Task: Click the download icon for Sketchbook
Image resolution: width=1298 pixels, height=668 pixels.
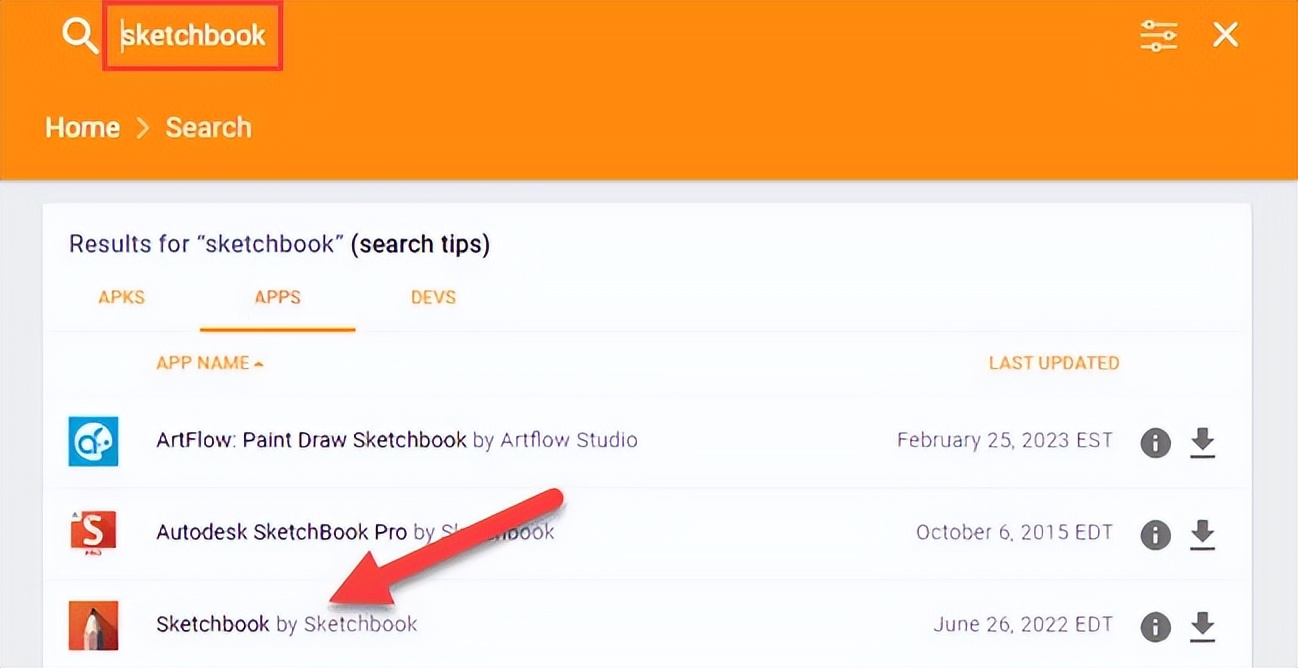Action: pos(1202,627)
